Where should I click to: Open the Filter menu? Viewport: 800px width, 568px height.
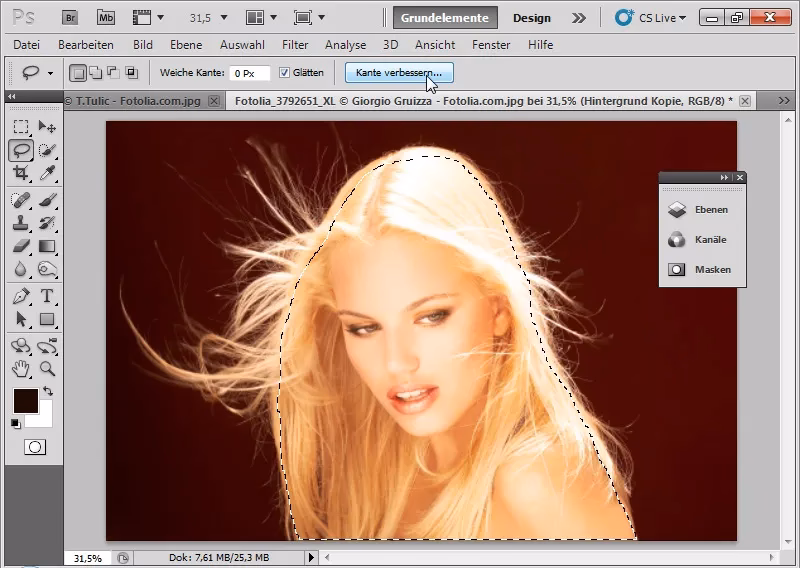tap(295, 45)
